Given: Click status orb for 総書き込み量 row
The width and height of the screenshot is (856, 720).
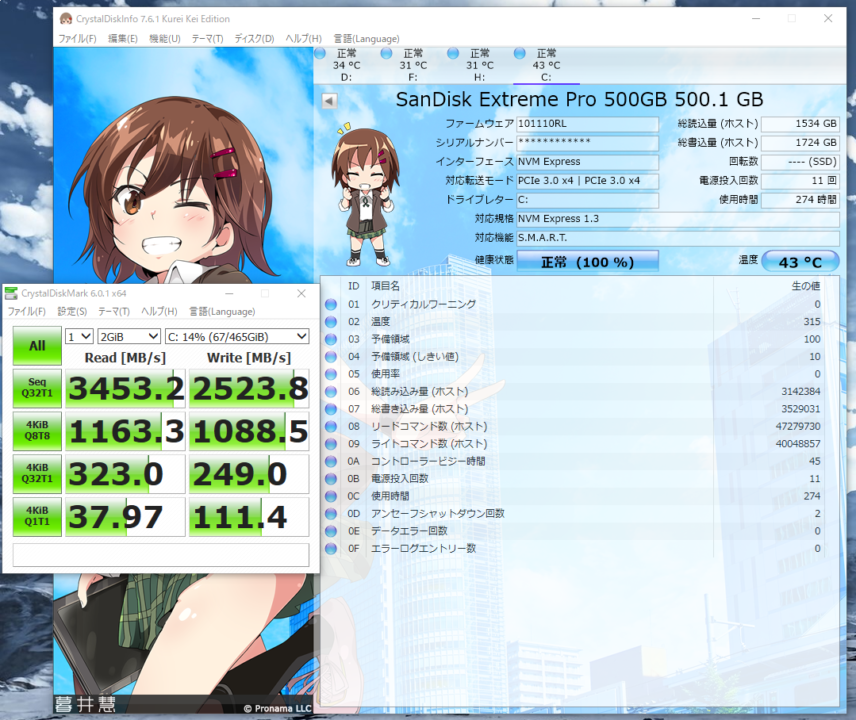Looking at the screenshot, I should pos(331,409).
